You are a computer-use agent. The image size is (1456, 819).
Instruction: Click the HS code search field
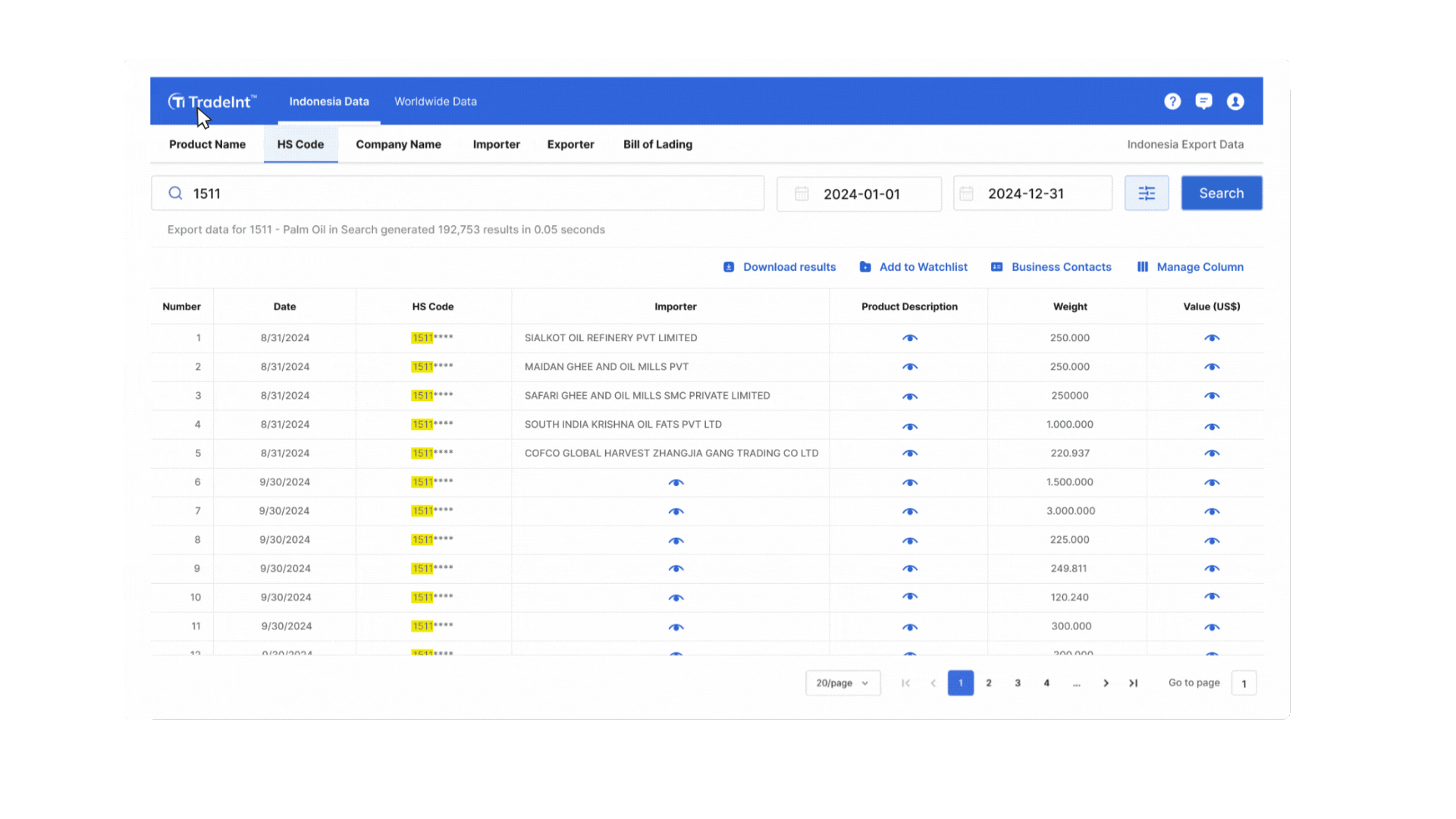click(x=457, y=193)
